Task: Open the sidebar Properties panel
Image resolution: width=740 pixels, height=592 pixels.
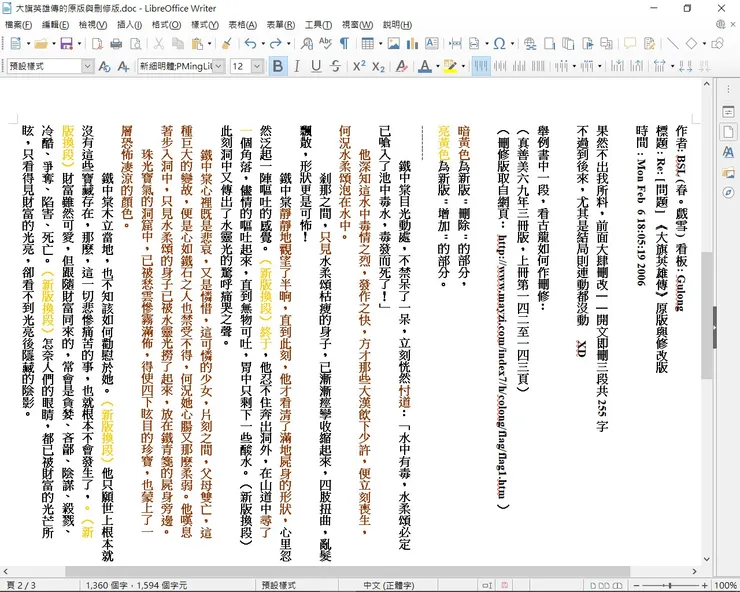Action: click(728, 112)
